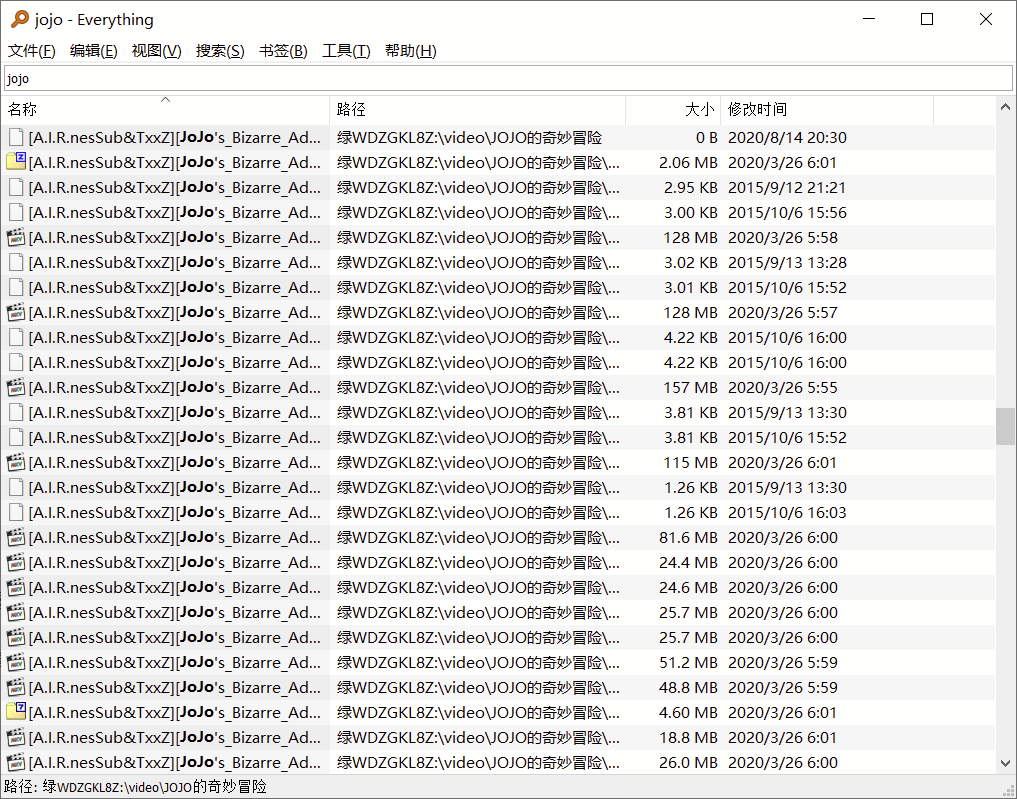The height and width of the screenshot is (799, 1017).
Task: Click the status bar path text
Action: click(x=136, y=787)
